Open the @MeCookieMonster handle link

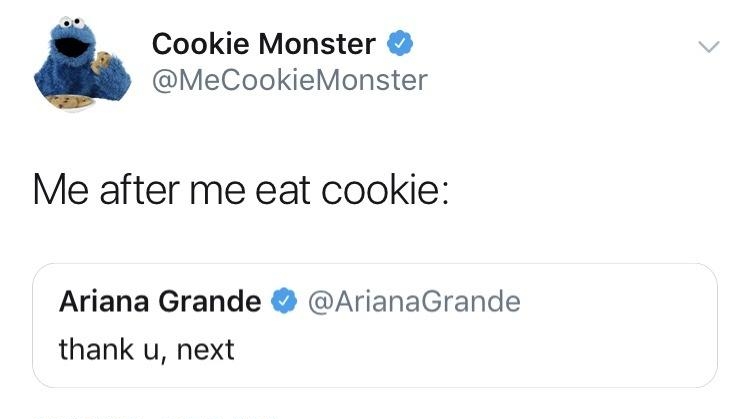pyautogui.click(x=289, y=79)
